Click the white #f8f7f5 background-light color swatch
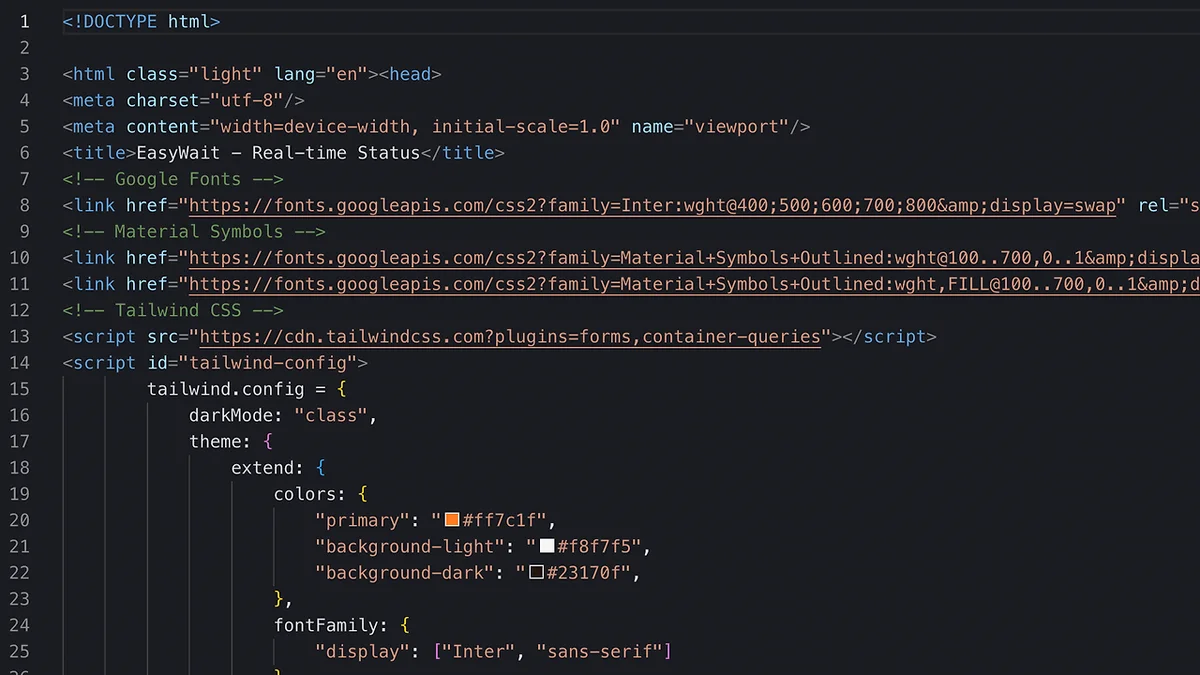The width and height of the screenshot is (1200, 675). pos(547,546)
